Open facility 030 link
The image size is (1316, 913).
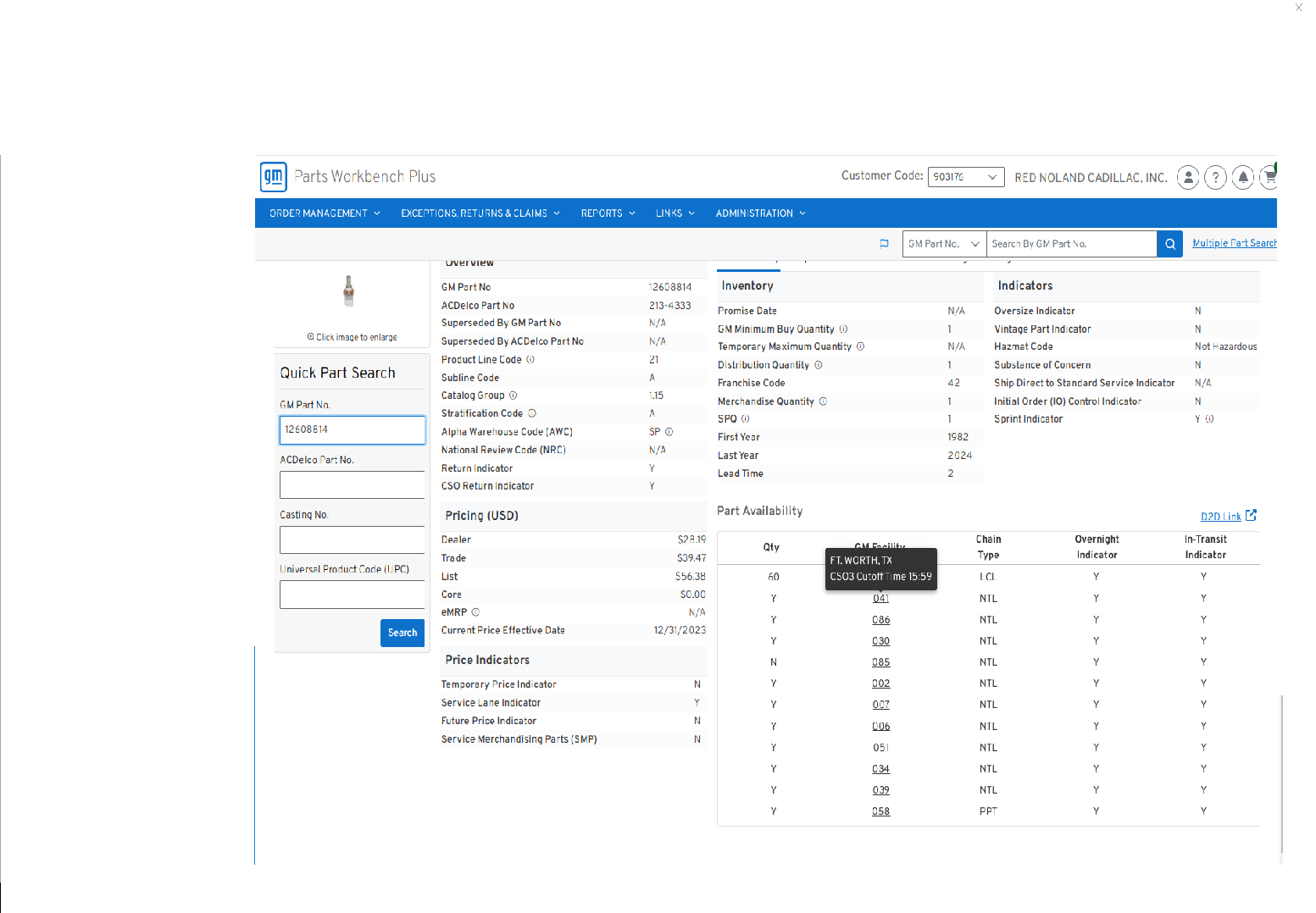click(x=881, y=641)
